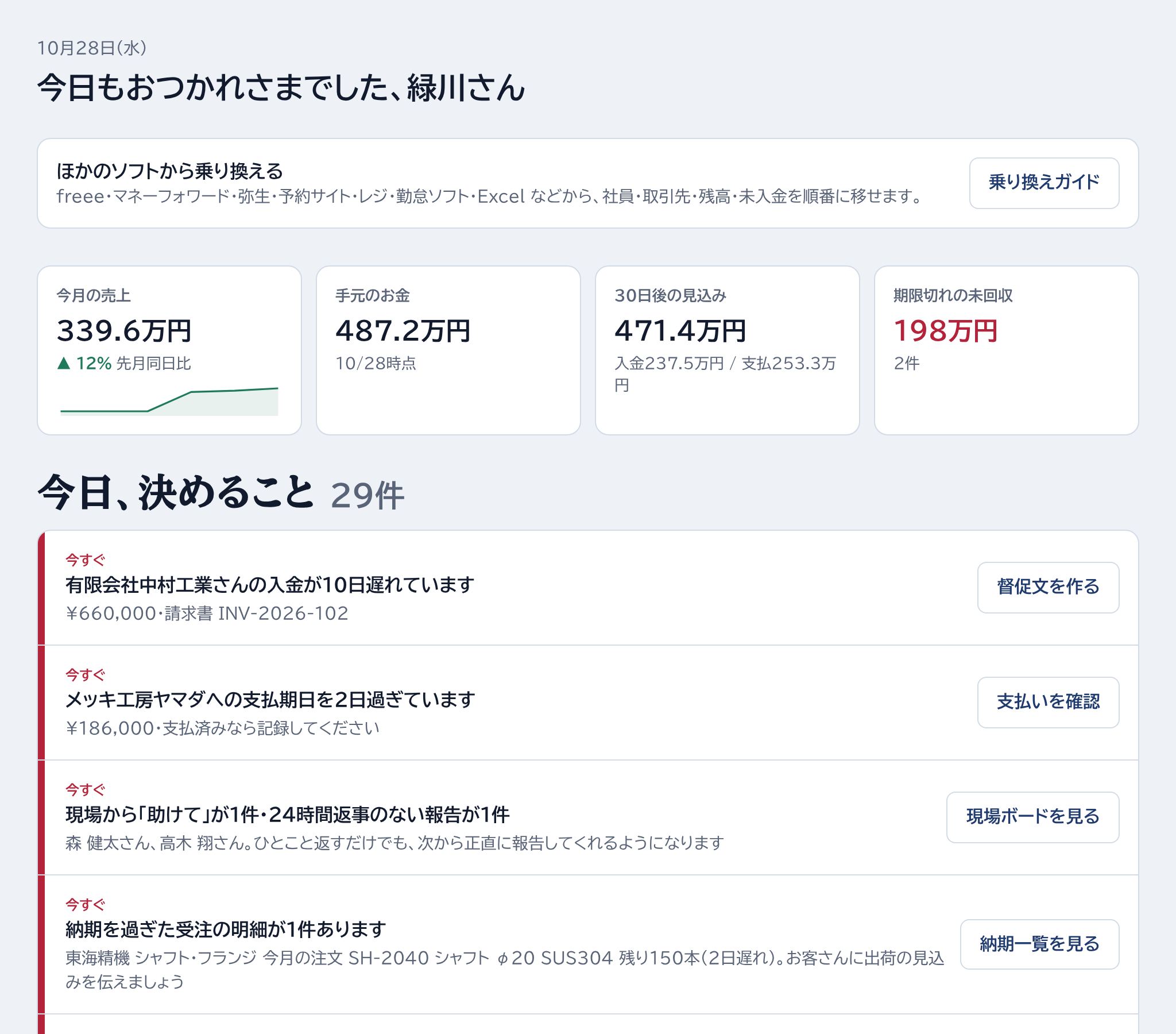Screen dimensions: 1176x1034
Task: Click 支払いを確認 button
Action: click(1048, 703)
